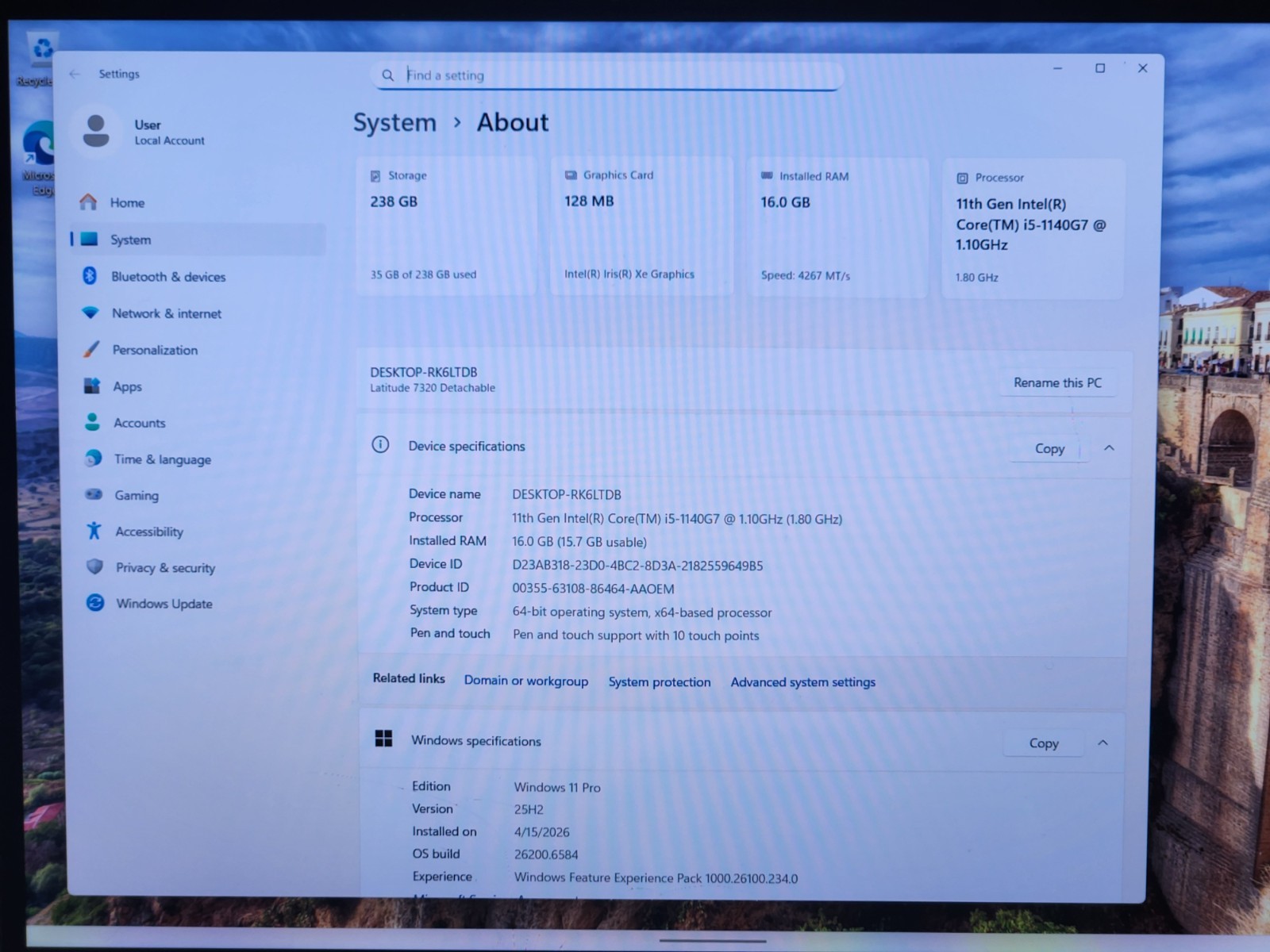Click the search magnifier icon

[x=387, y=75]
